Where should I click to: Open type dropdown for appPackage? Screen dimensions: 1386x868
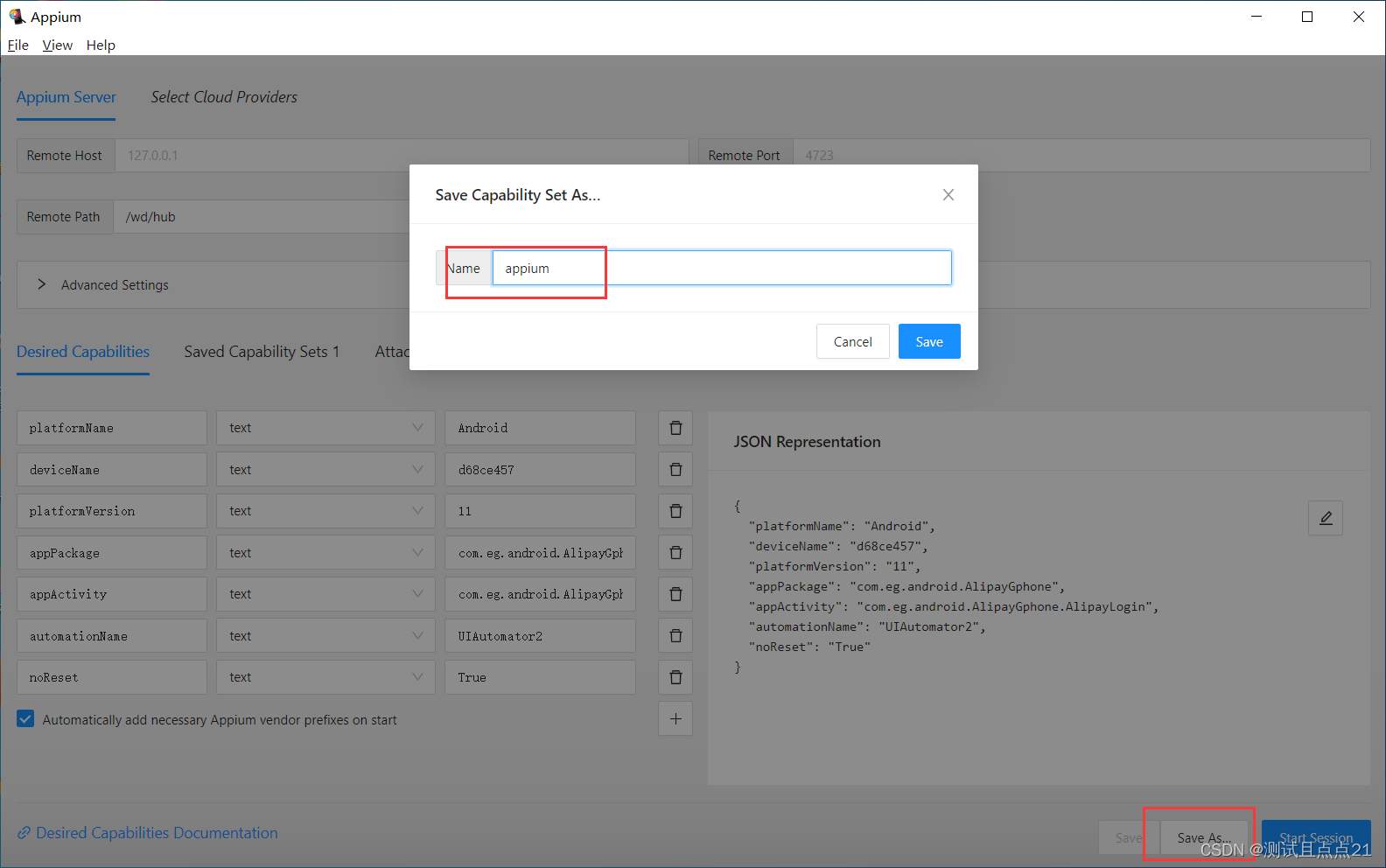[x=325, y=553]
